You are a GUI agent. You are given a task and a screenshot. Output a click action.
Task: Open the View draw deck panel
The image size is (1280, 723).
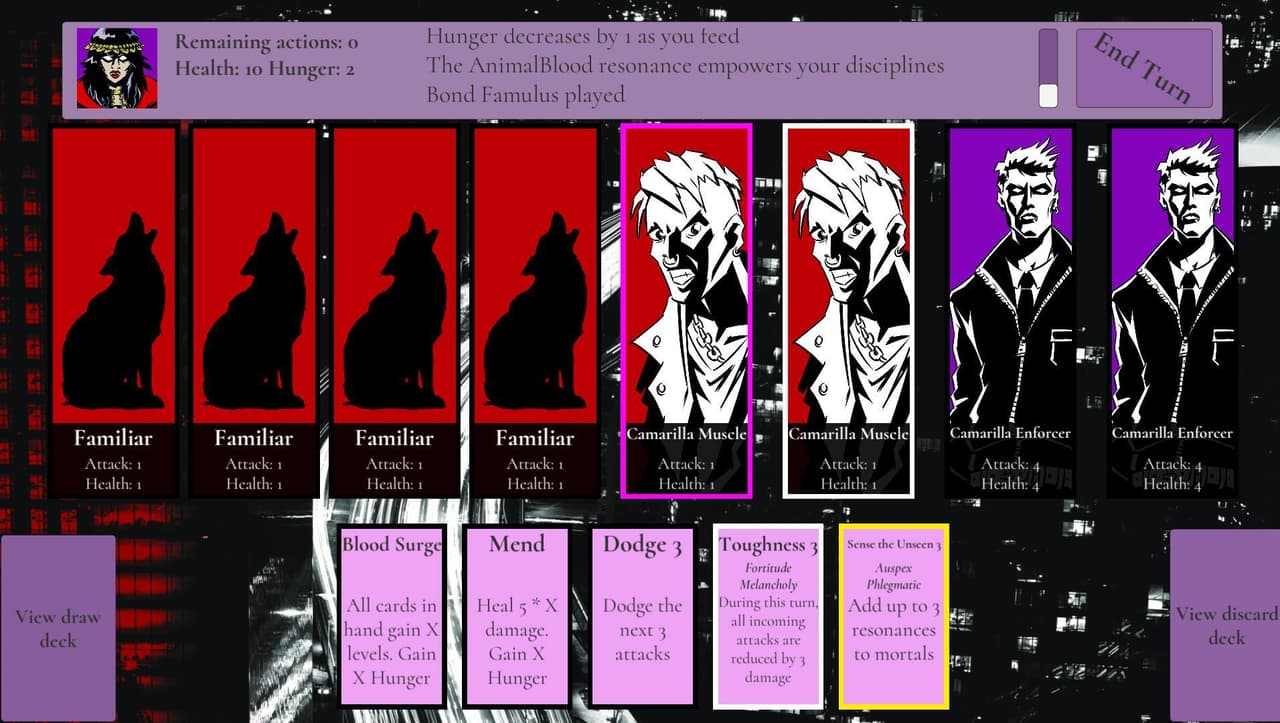tap(58, 628)
